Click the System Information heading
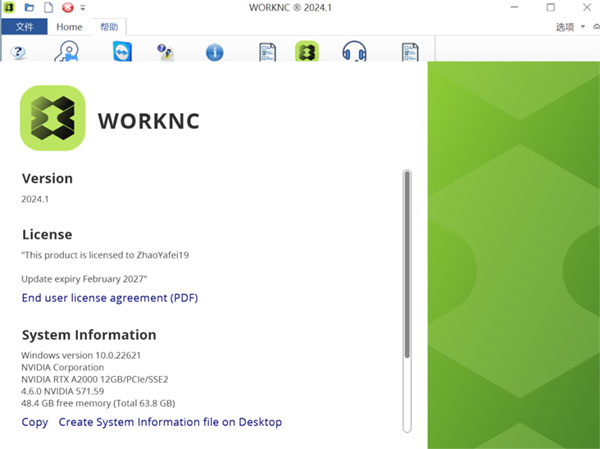Image resolution: width=600 pixels, height=449 pixels. pos(89,335)
